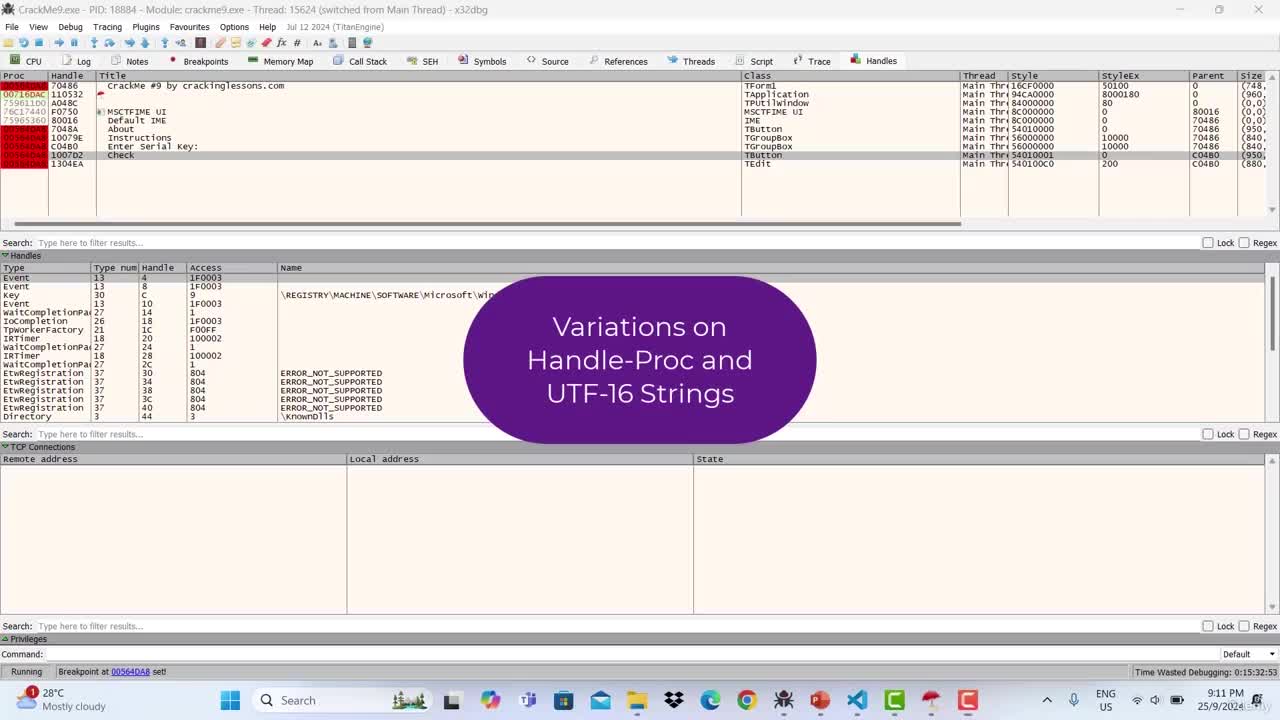This screenshot has width=1280, height=720.
Task: Open the Call Stack tab
Action: [360, 61]
